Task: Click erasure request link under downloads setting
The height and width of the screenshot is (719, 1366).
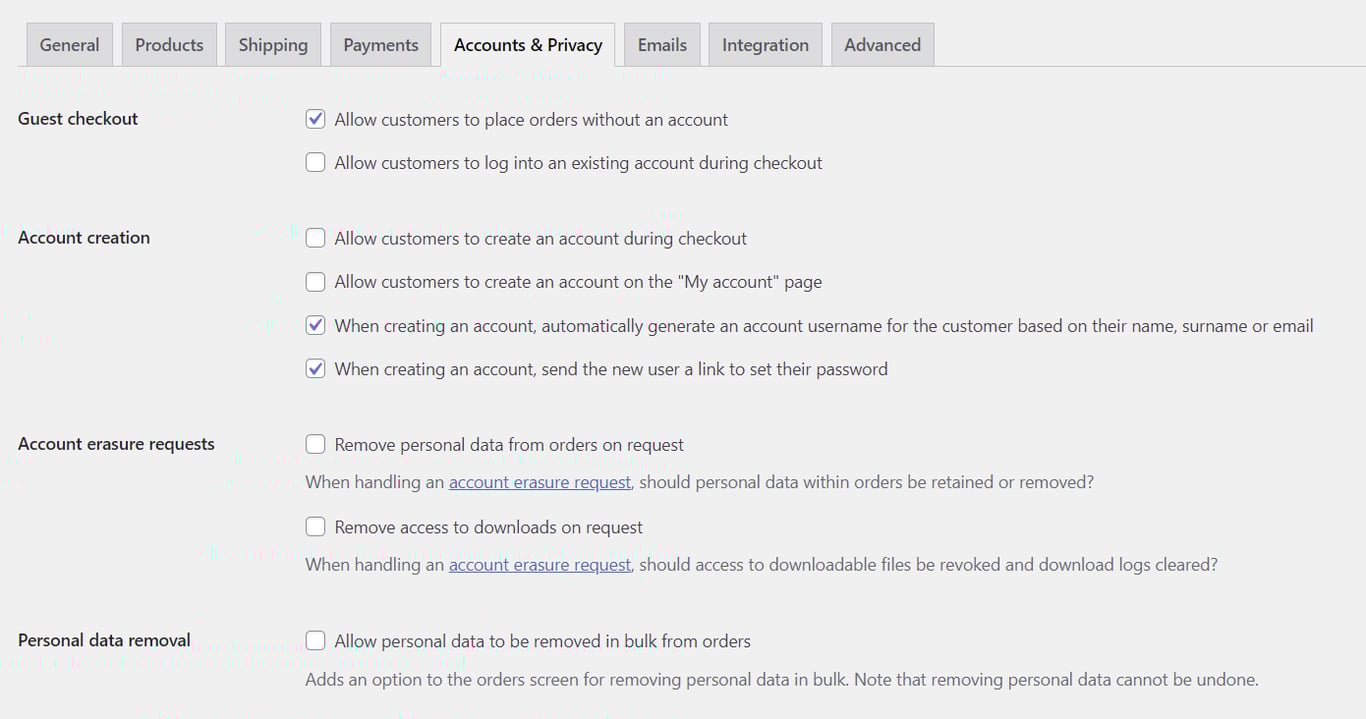Action: point(539,564)
